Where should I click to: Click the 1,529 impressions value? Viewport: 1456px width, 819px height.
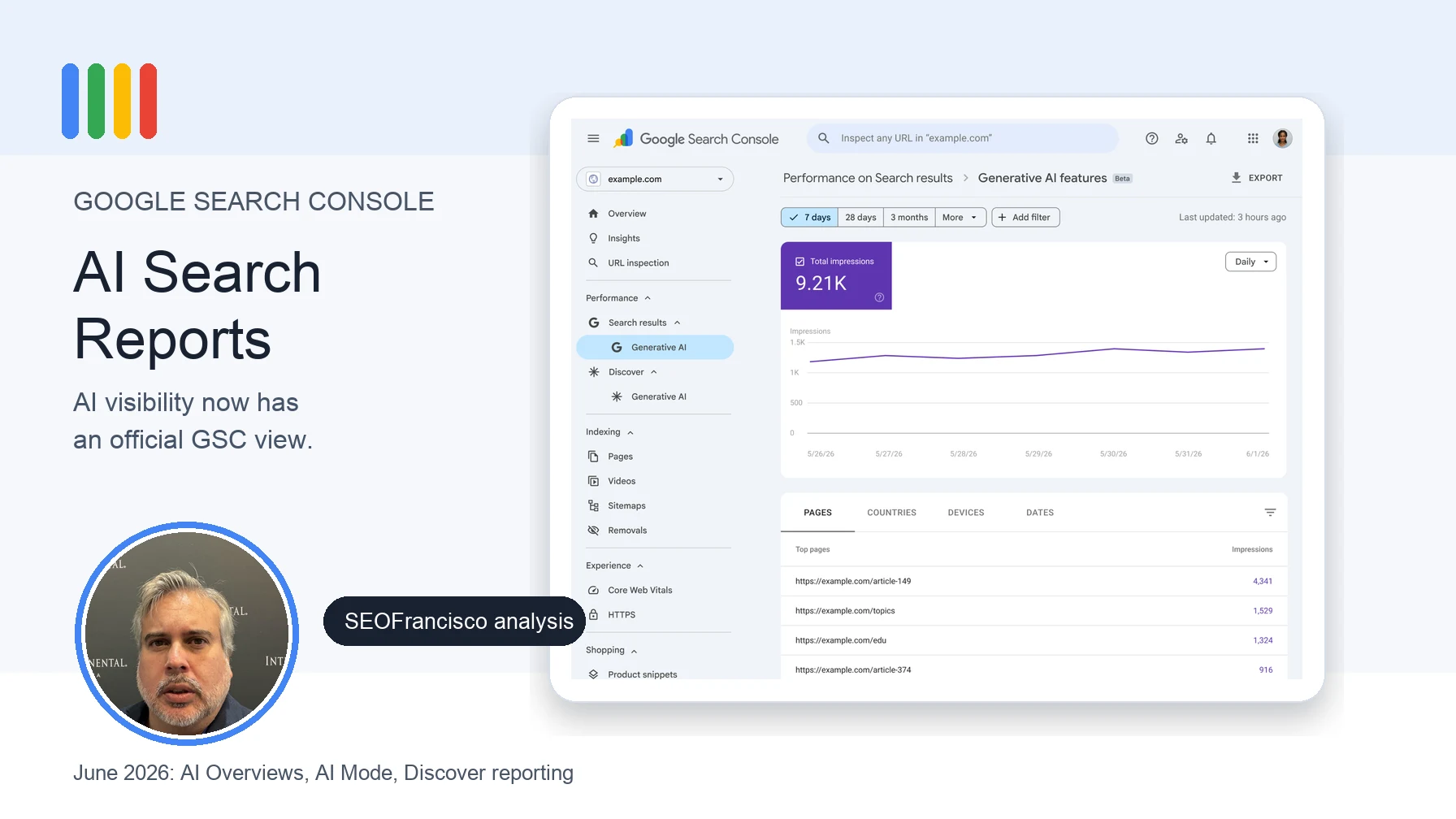pyautogui.click(x=1263, y=611)
